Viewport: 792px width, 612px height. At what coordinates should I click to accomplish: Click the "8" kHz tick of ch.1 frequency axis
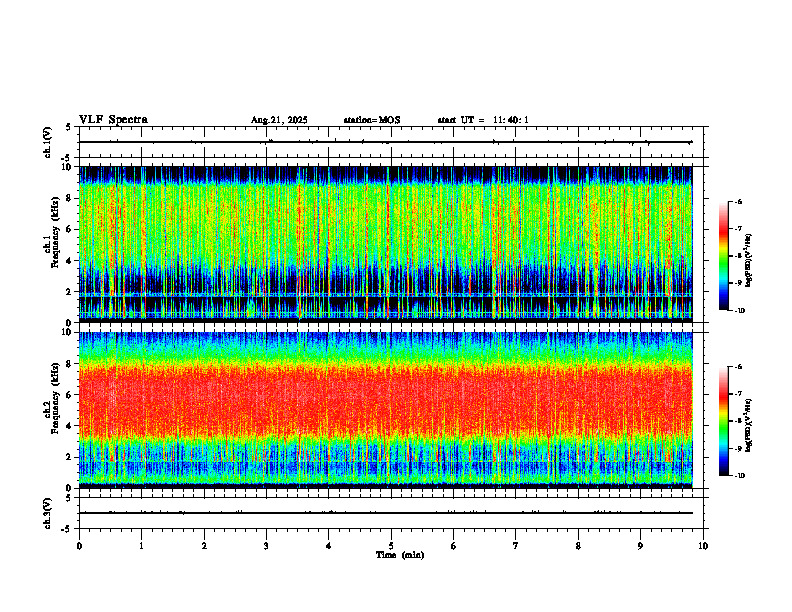point(70,198)
